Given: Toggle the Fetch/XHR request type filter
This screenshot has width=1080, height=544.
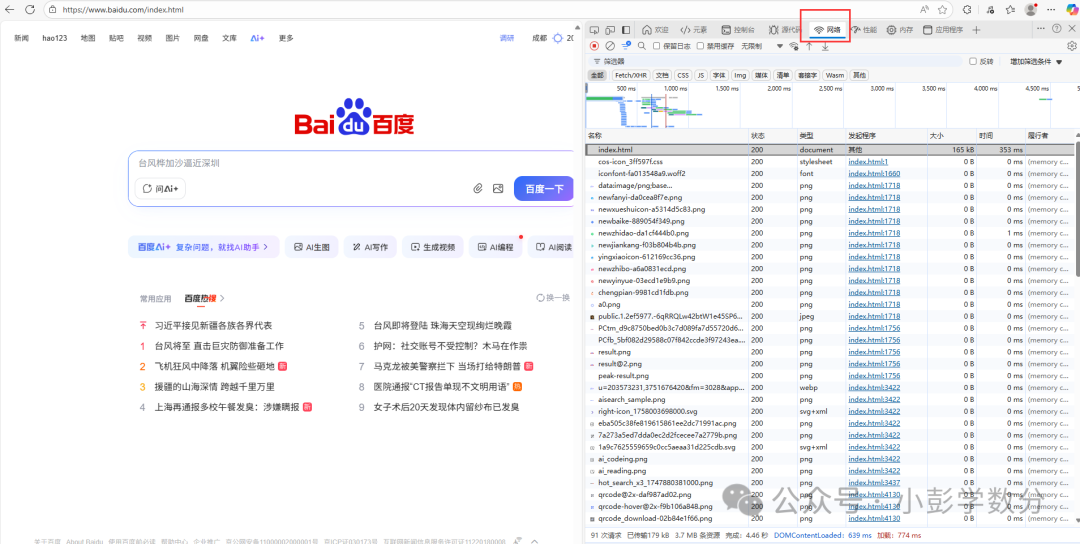Looking at the screenshot, I should 632,75.
